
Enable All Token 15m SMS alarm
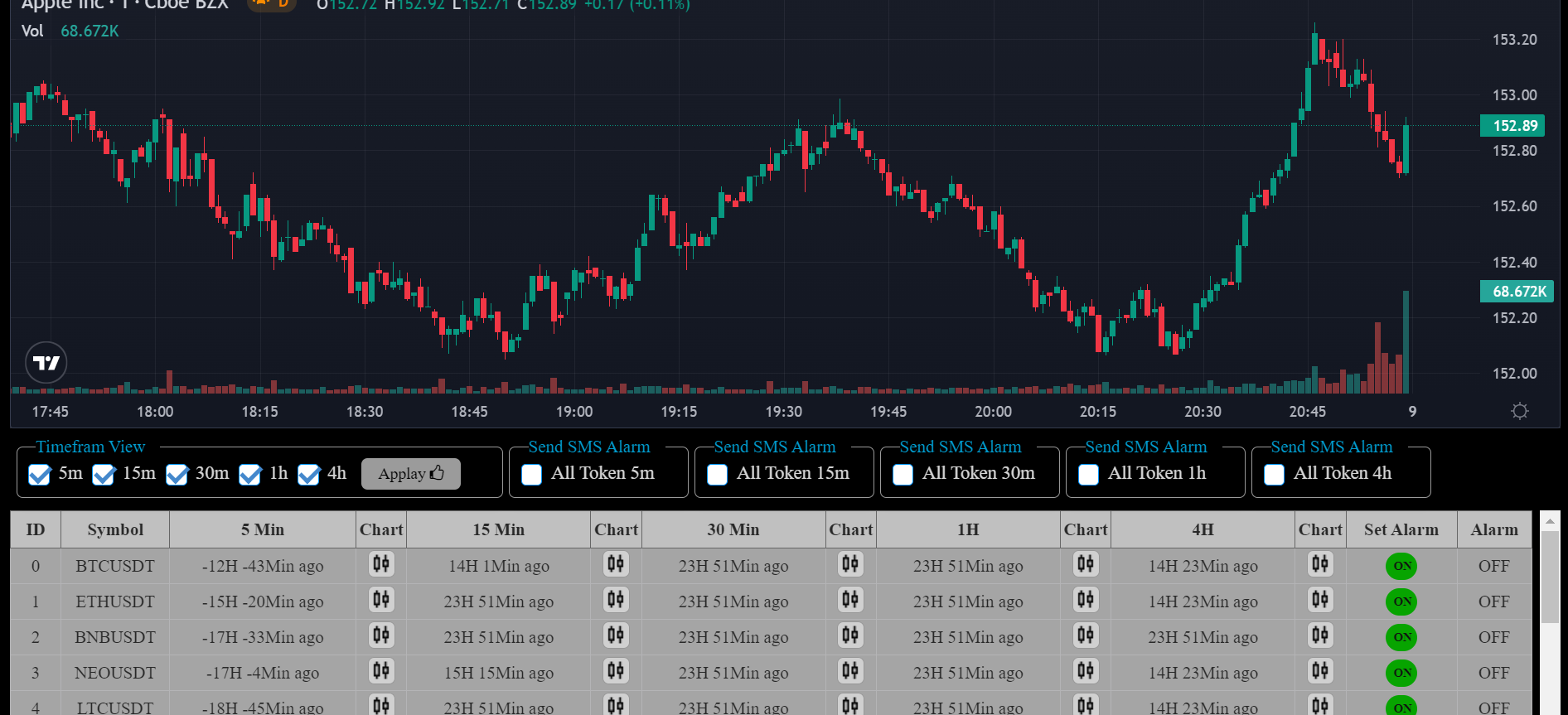[718, 474]
